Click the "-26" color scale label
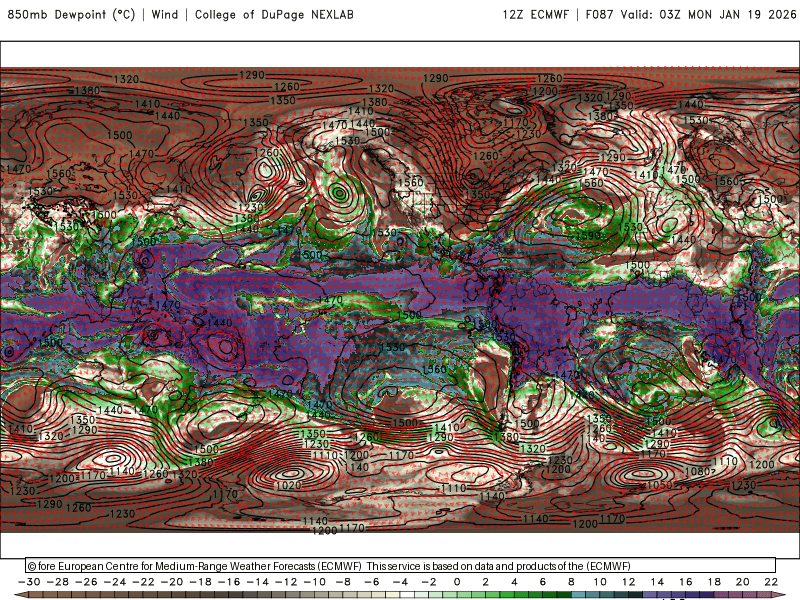The height and width of the screenshot is (600, 800). pos(86,582)
